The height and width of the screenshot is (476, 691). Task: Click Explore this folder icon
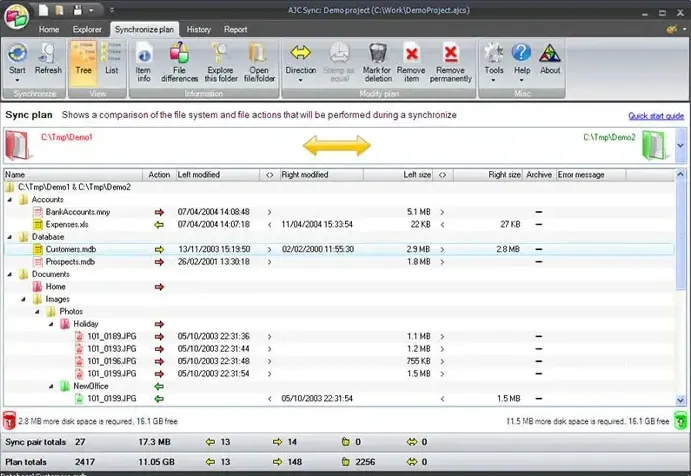point(220,53)
